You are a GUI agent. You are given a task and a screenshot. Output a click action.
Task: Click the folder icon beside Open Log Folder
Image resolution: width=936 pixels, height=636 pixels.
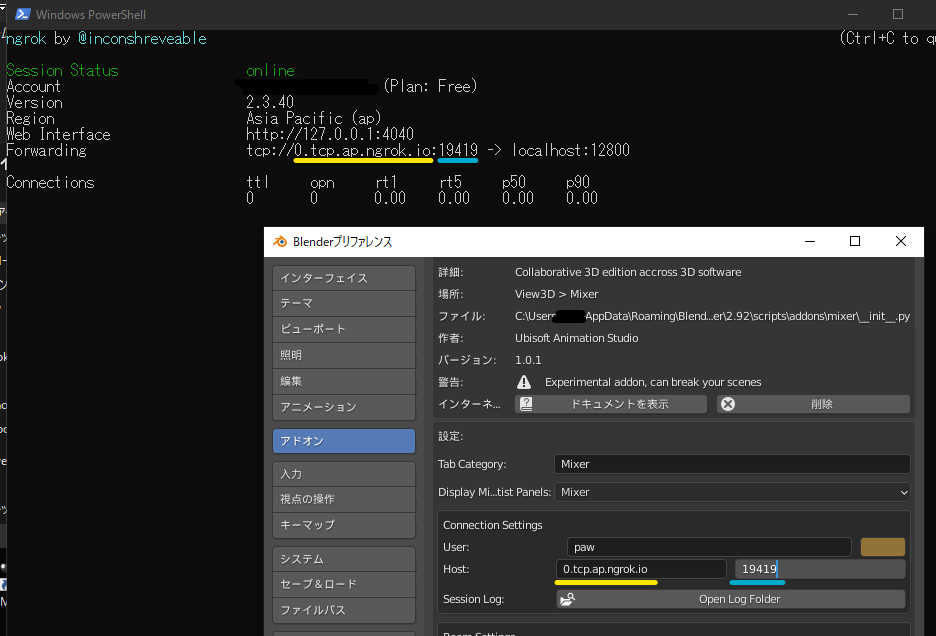click(567, 598)
